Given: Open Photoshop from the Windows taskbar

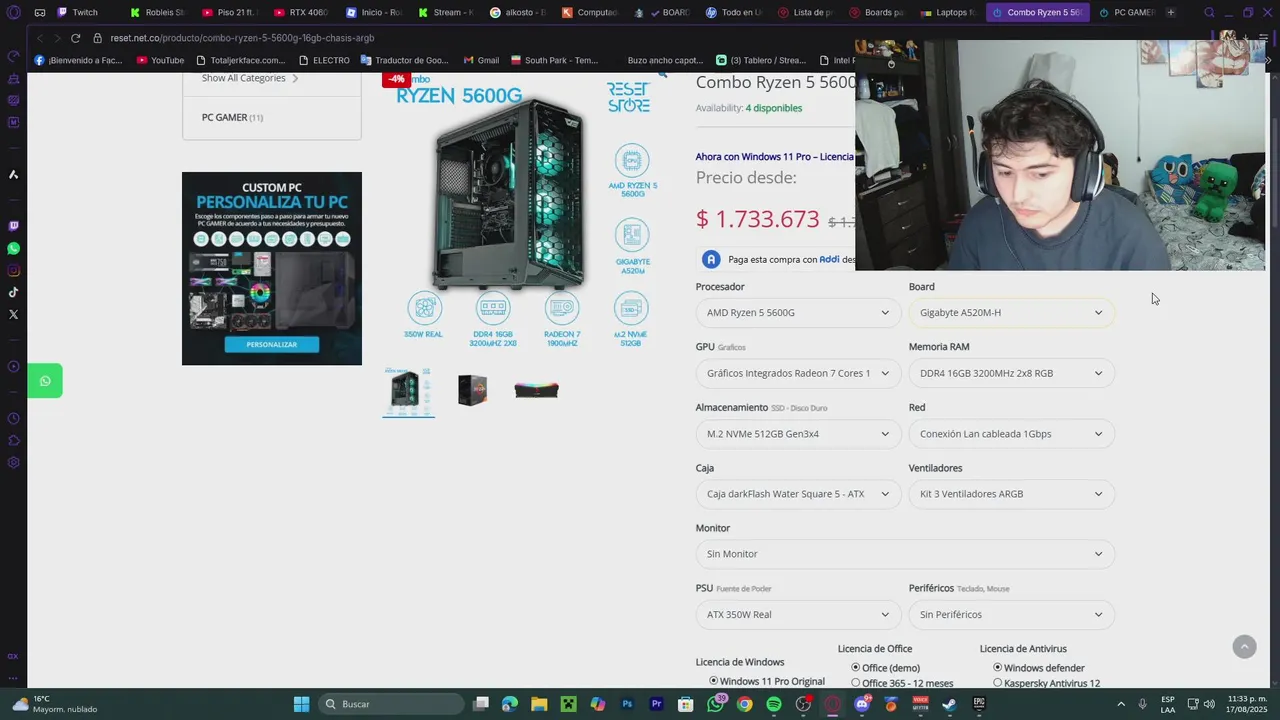Looking at the screenshot, I should click(x=627, y=704).
